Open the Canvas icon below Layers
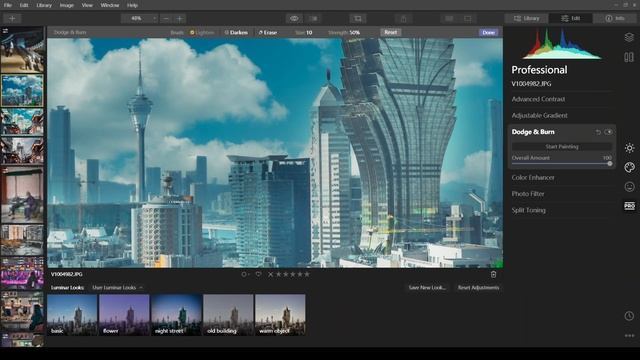Screen dimensions: 640x360 tap(629, 57)
